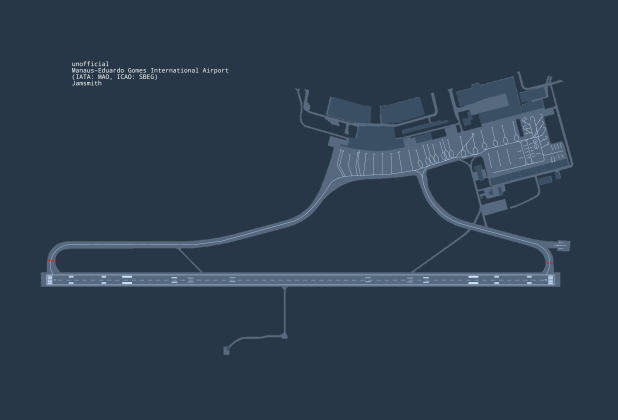Click the red hold line at east runway end
Screen dimensions: 618x420
pos(549,263)
